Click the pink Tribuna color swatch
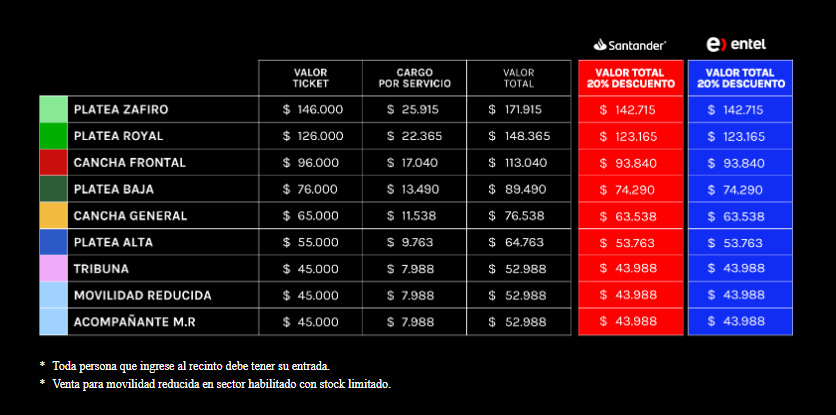The width and height of the screenshot is (836, 415). click(x=53, y=268)
